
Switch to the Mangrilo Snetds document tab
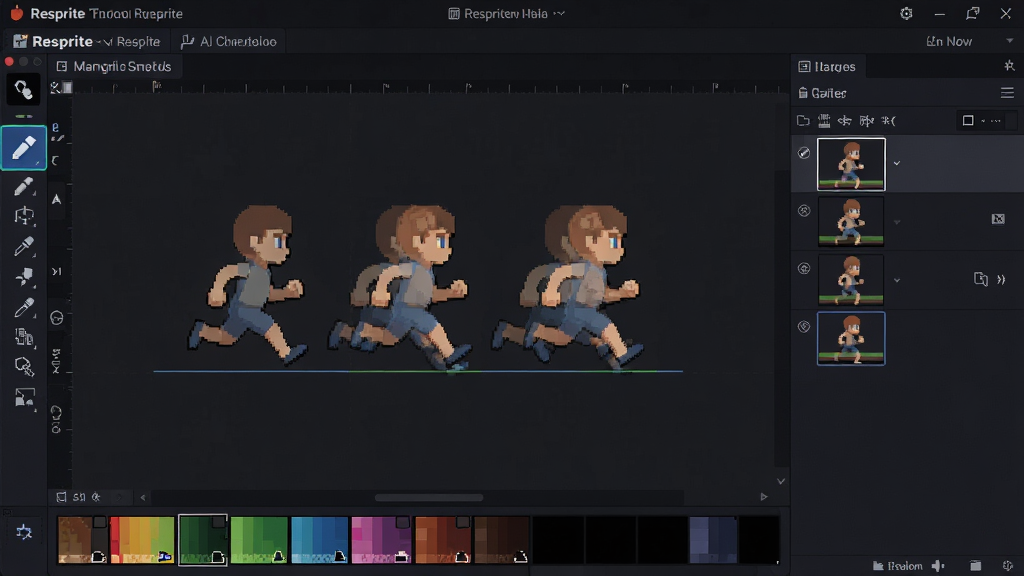[x=114, y=67]
